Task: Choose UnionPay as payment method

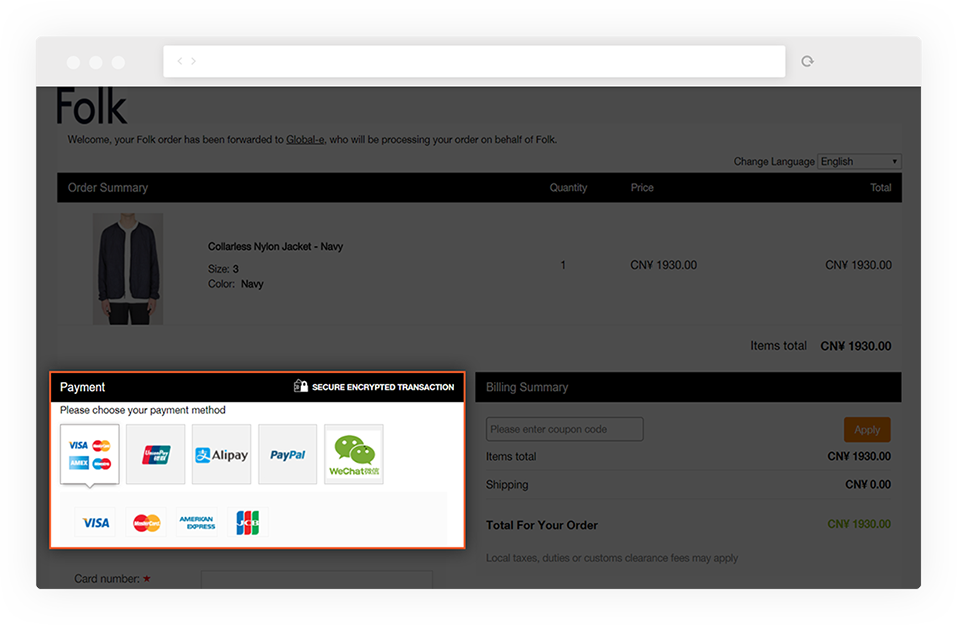Action: 156,454
